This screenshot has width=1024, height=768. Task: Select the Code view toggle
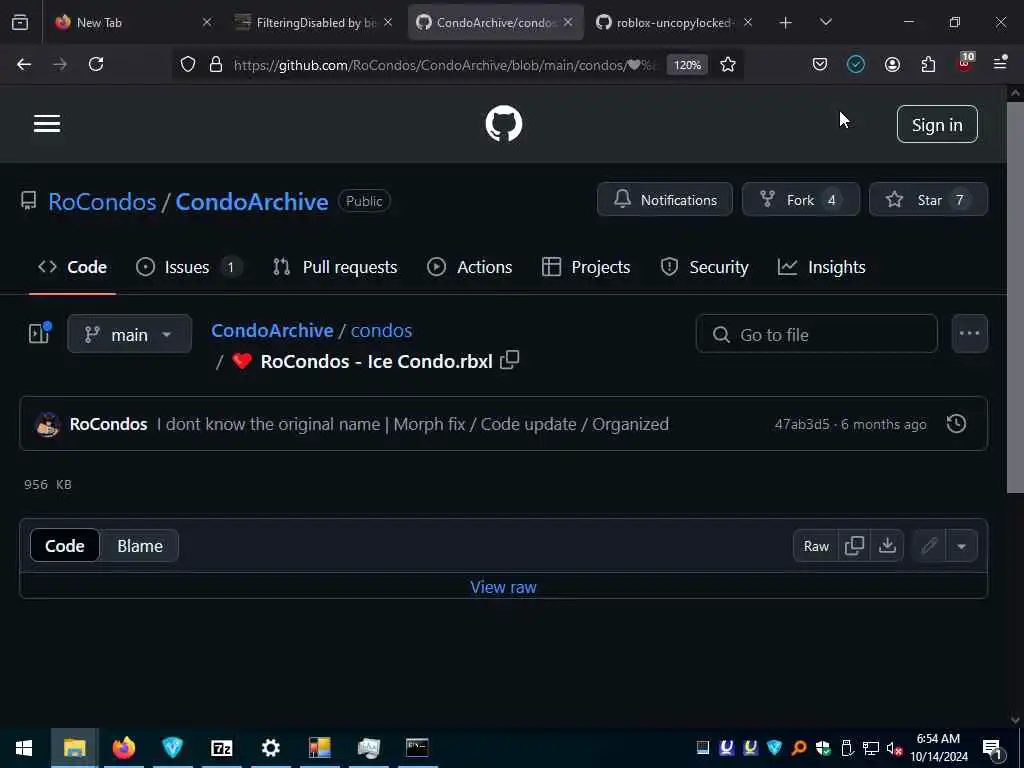[x=65, y=545]
